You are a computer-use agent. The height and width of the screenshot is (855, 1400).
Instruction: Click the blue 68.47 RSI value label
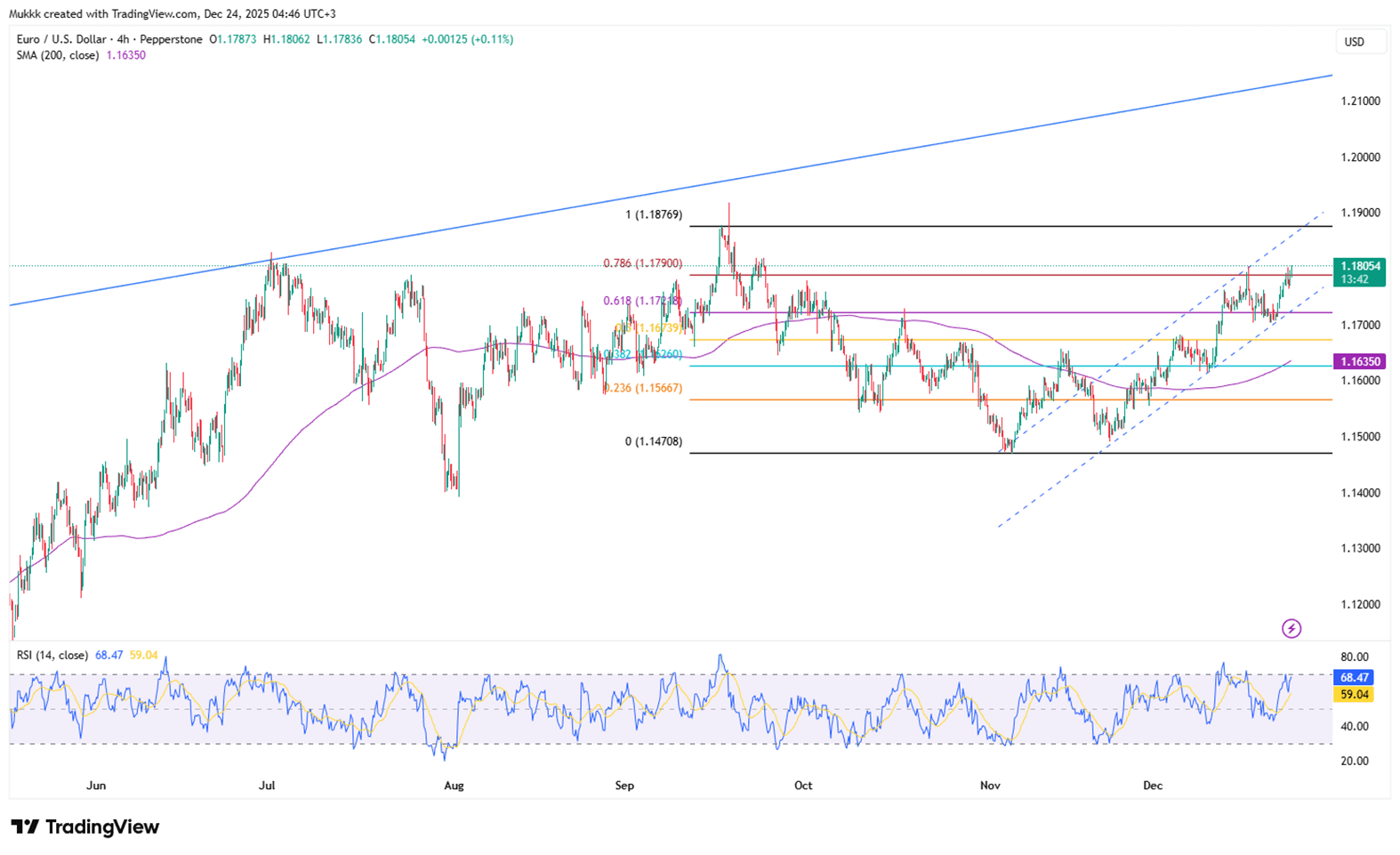point(1355,678)
